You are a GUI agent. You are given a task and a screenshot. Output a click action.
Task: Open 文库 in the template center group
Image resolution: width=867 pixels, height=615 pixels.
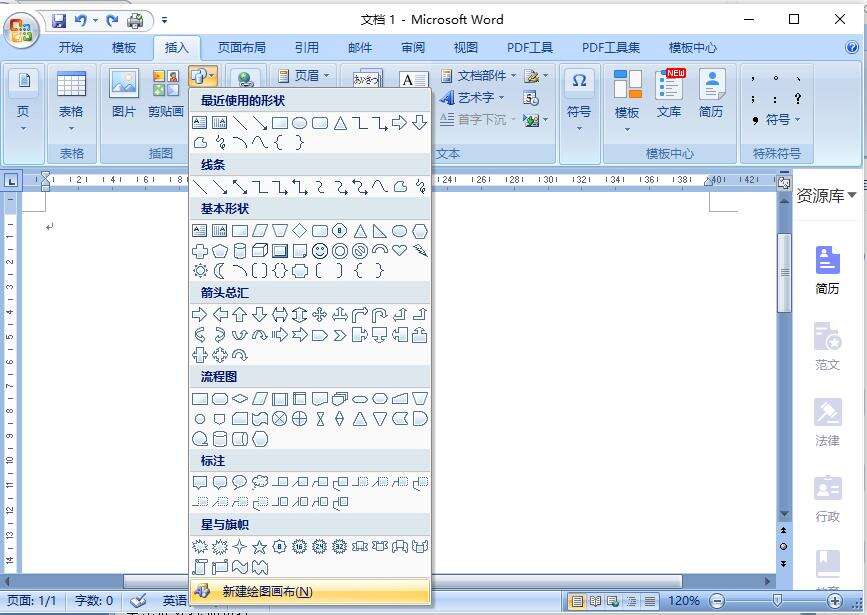point(669,94)
